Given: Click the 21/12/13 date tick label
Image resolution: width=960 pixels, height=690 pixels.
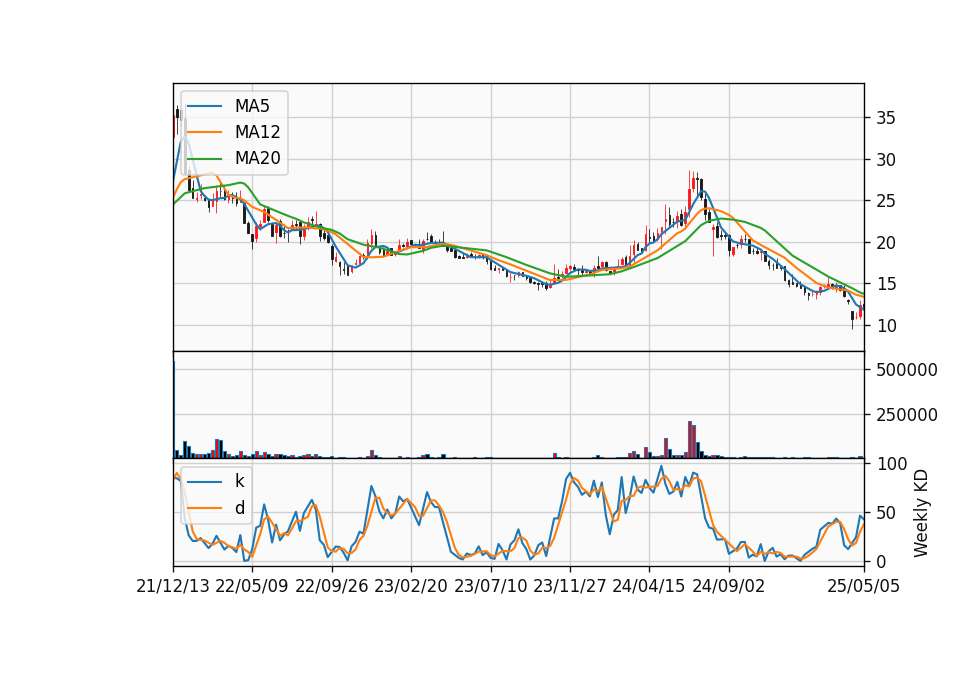Looking at the screenshot, I should coord(173,586).
